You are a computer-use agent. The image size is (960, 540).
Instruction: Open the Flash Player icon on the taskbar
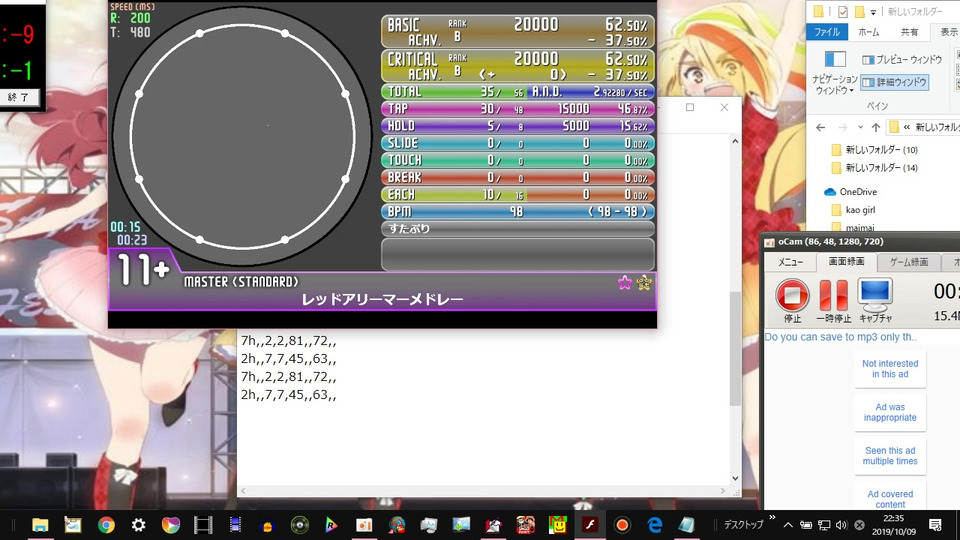pyautogui.click(x=590, y=525)
